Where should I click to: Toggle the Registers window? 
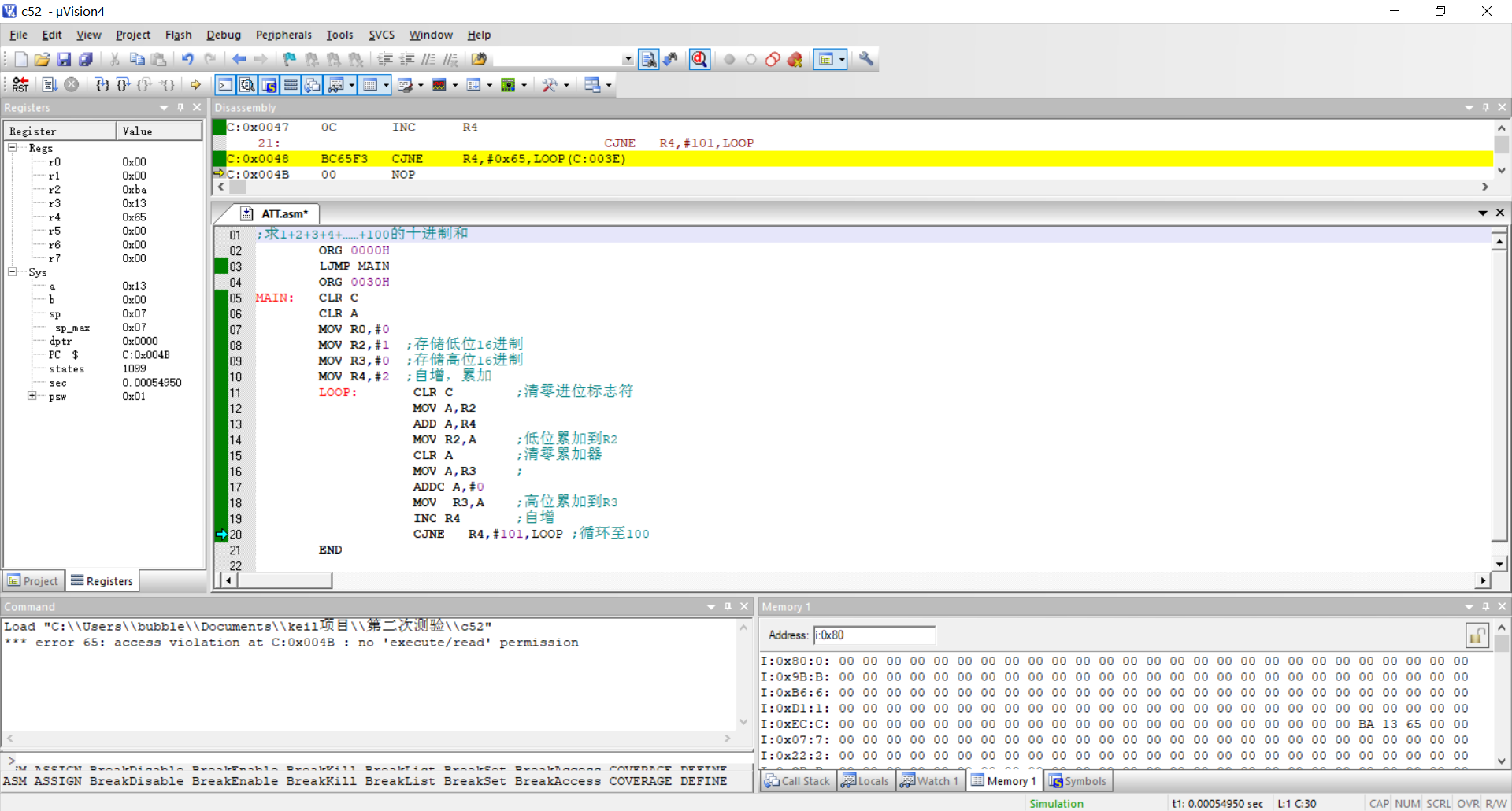pyautogui.click(x=291, y=84)
